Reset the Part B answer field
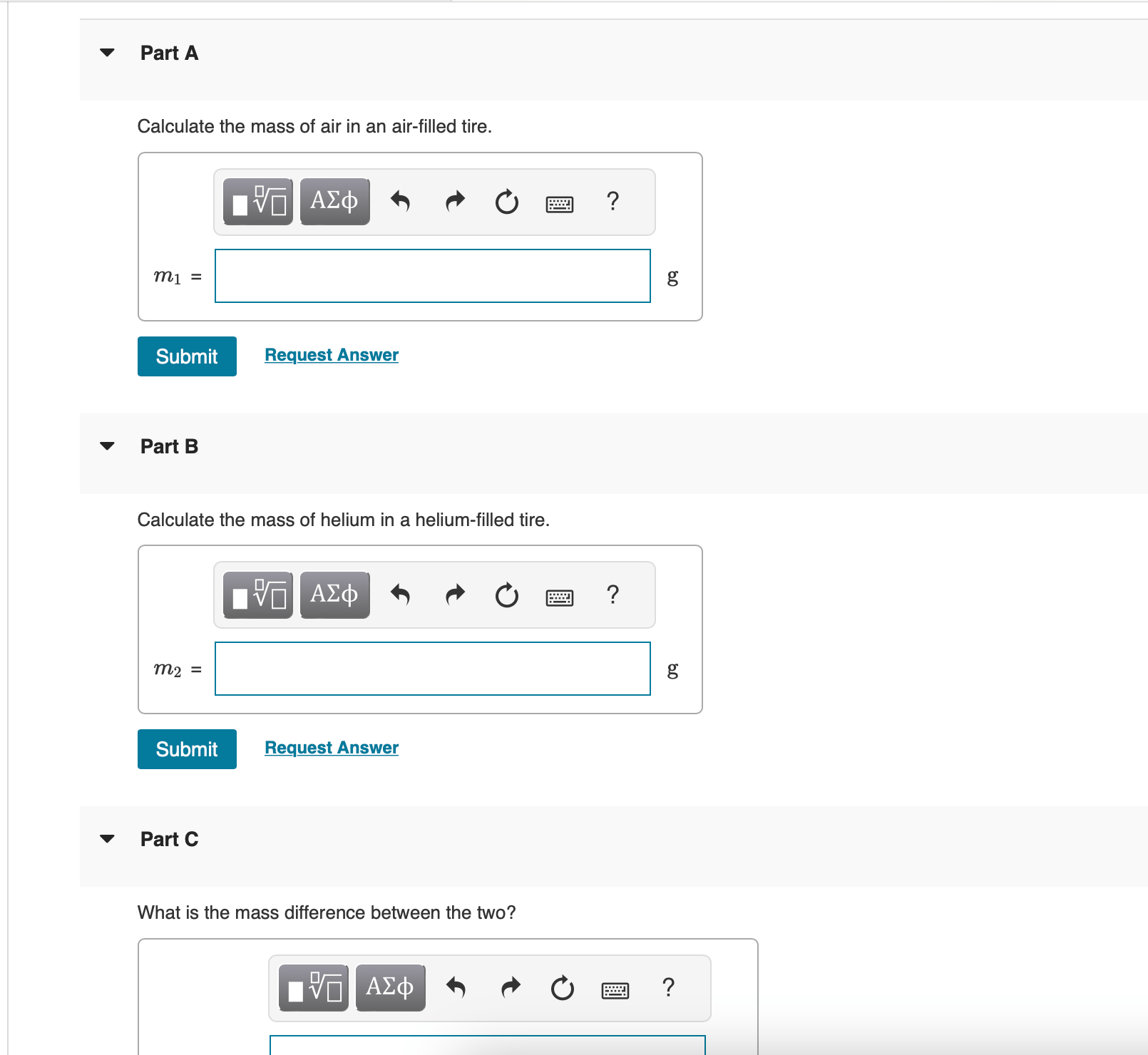1148x1055 pixels. point(507,595)
